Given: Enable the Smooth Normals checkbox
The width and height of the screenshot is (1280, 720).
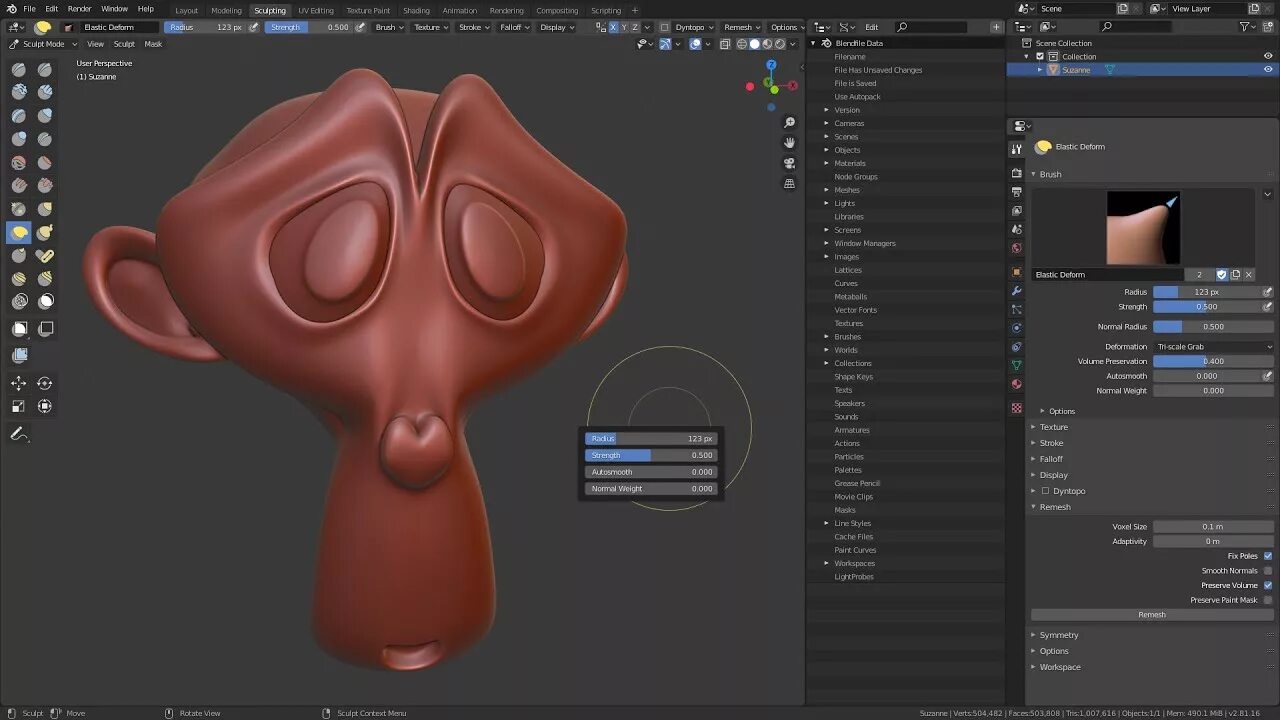Looking at the screenshot, I should pyautogui.click(x=1268, y=571).
